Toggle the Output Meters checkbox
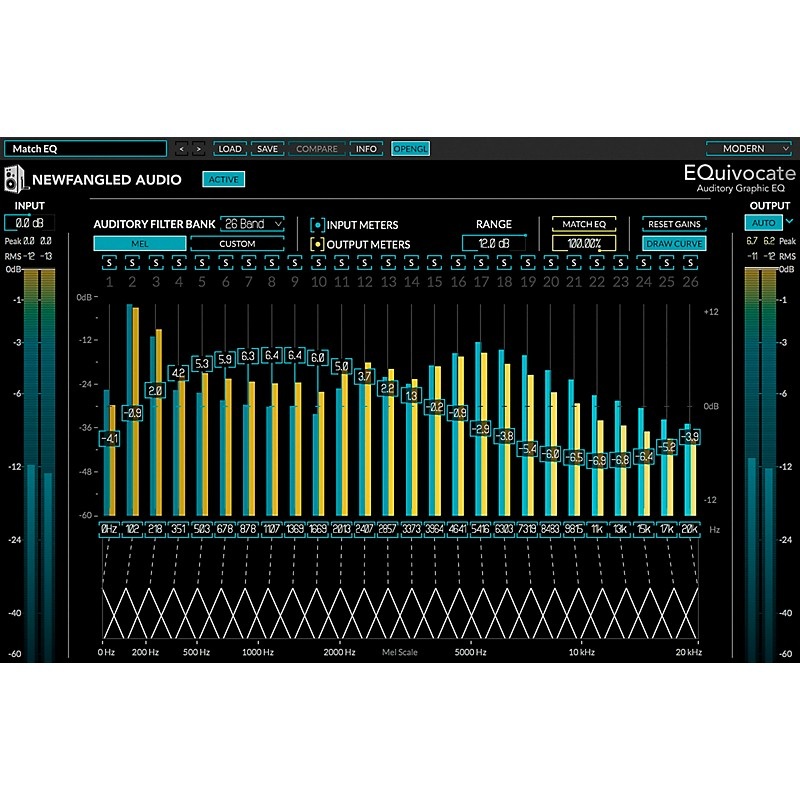 click(317, 244)
